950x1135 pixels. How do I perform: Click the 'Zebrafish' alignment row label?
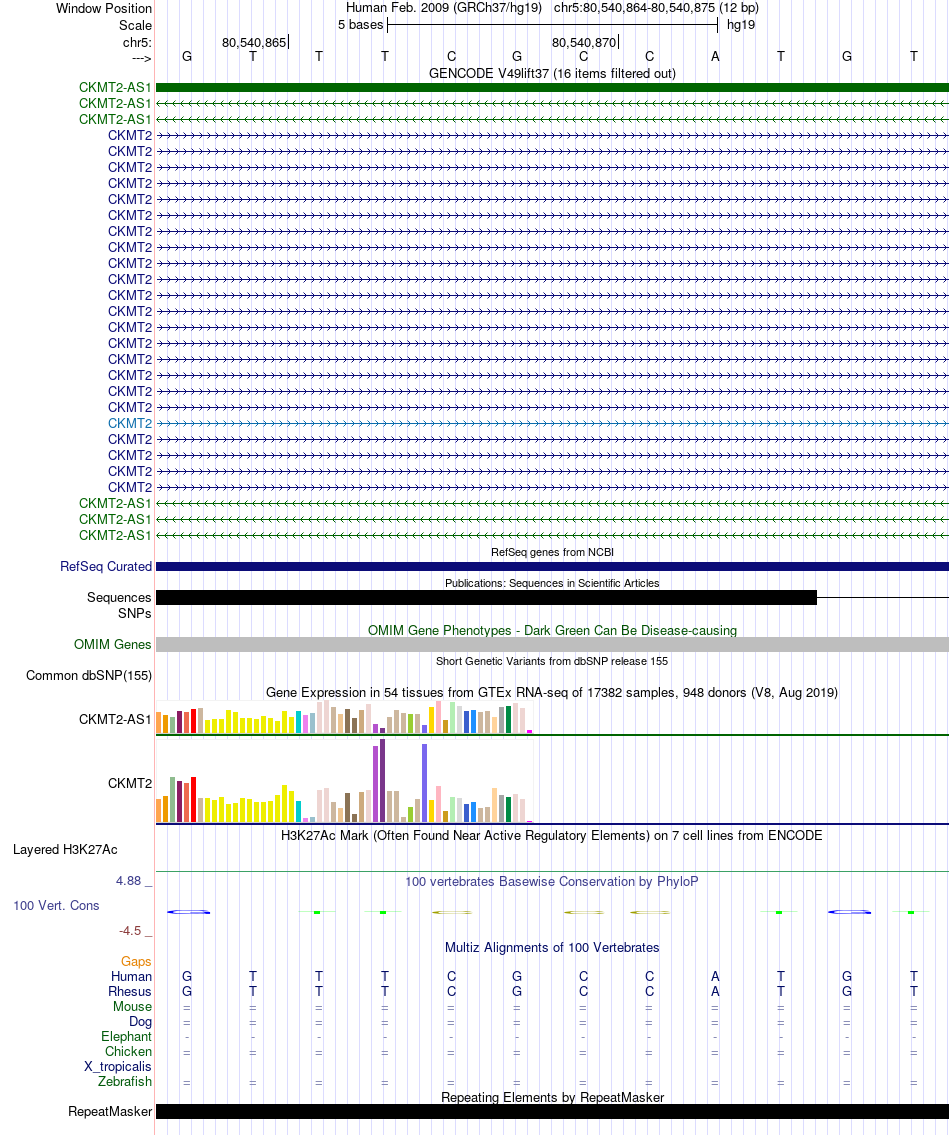tap(125, 1081)
